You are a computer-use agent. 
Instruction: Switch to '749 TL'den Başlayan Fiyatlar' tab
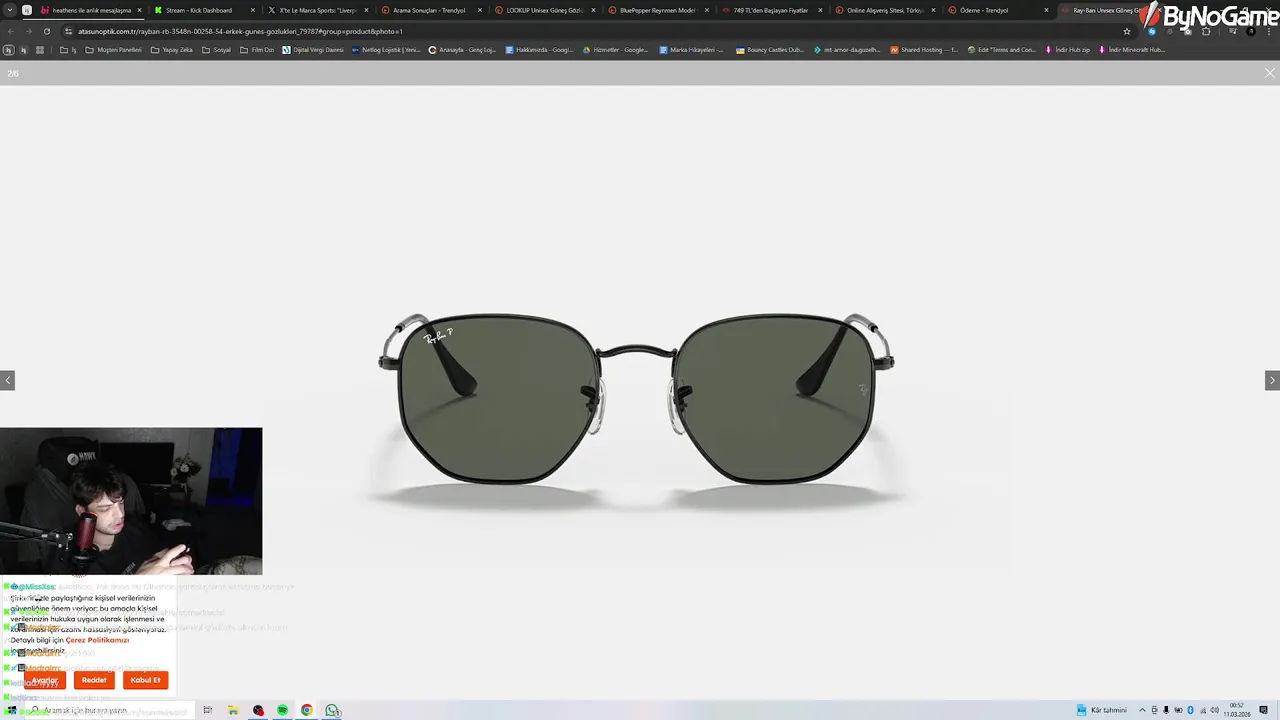[x=771, y=10]
